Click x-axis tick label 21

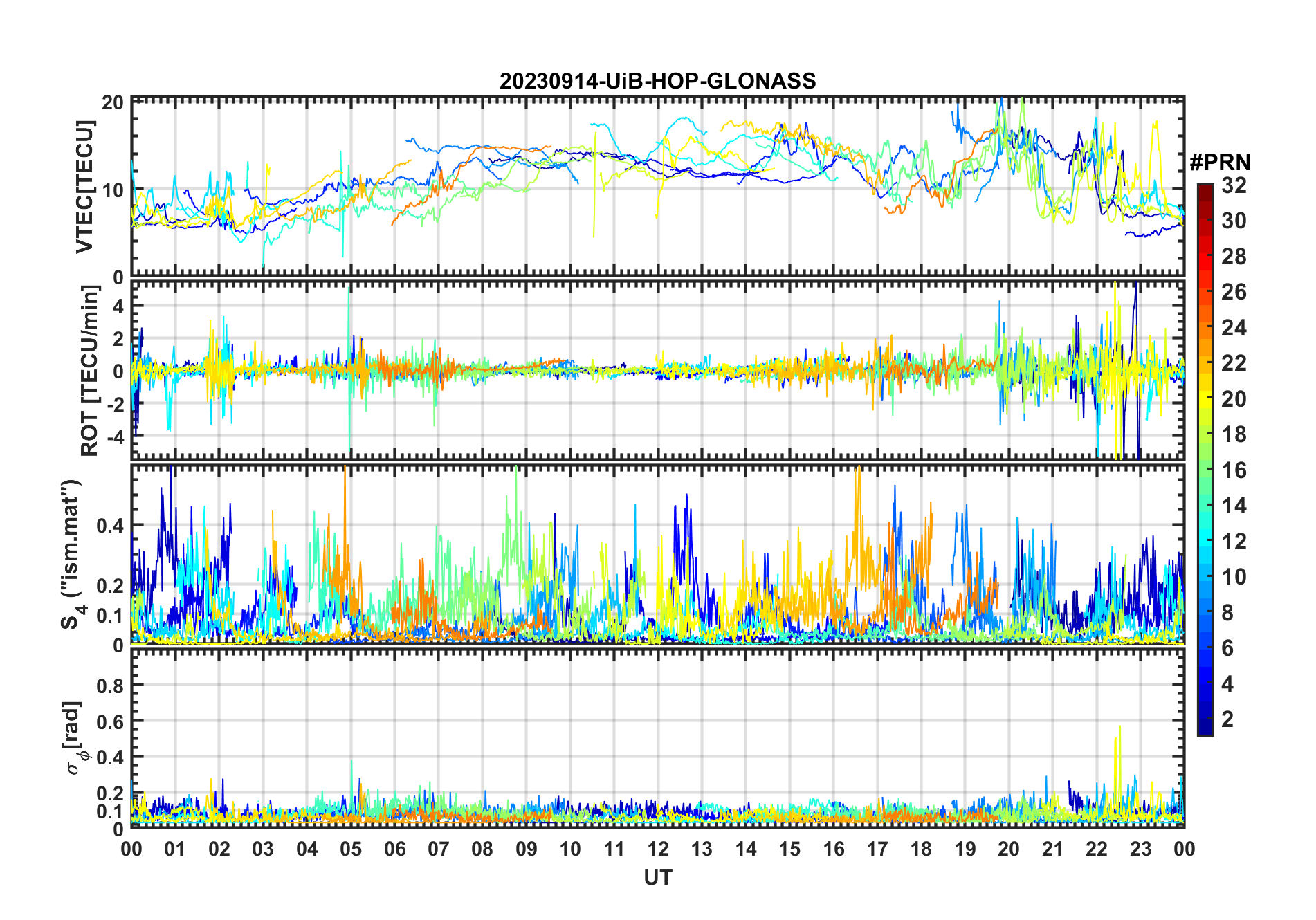point(1052,849)
